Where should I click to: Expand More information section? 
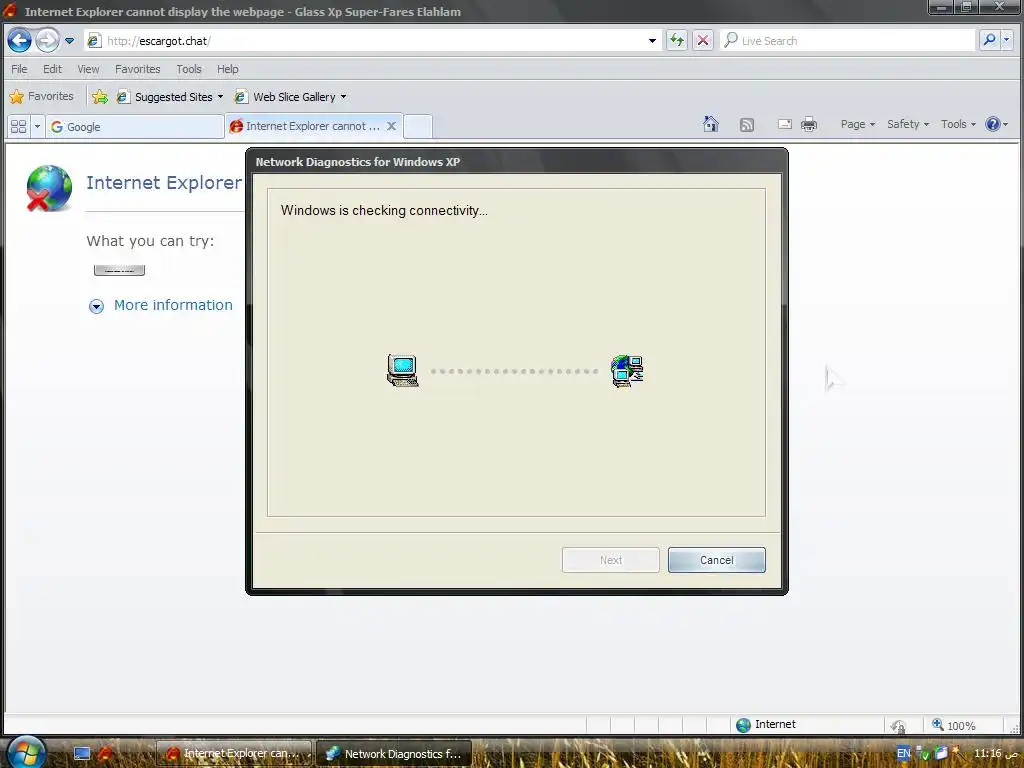tap(96, 306)
